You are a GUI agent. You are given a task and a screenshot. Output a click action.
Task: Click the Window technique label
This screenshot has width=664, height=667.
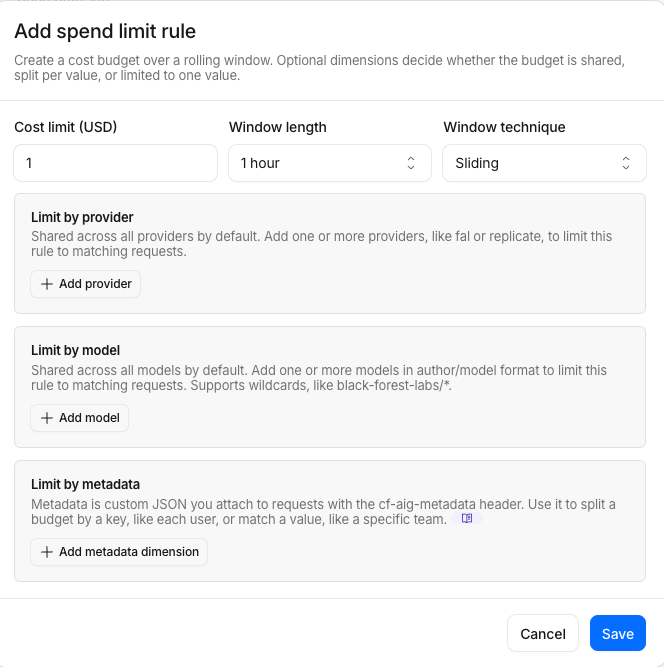[x=504, y=127]
